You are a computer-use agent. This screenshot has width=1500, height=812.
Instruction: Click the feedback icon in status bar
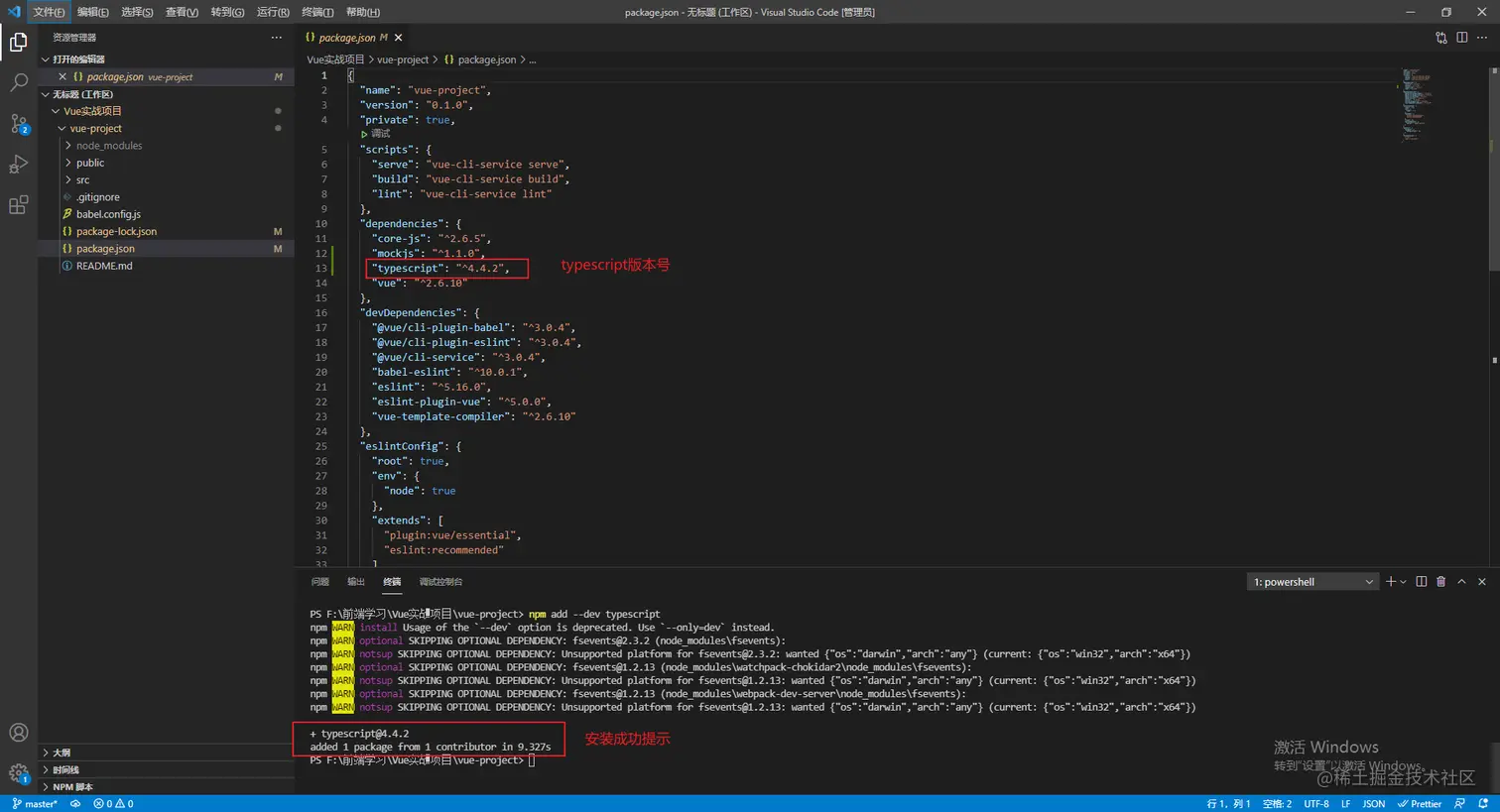pos(1459,804)
